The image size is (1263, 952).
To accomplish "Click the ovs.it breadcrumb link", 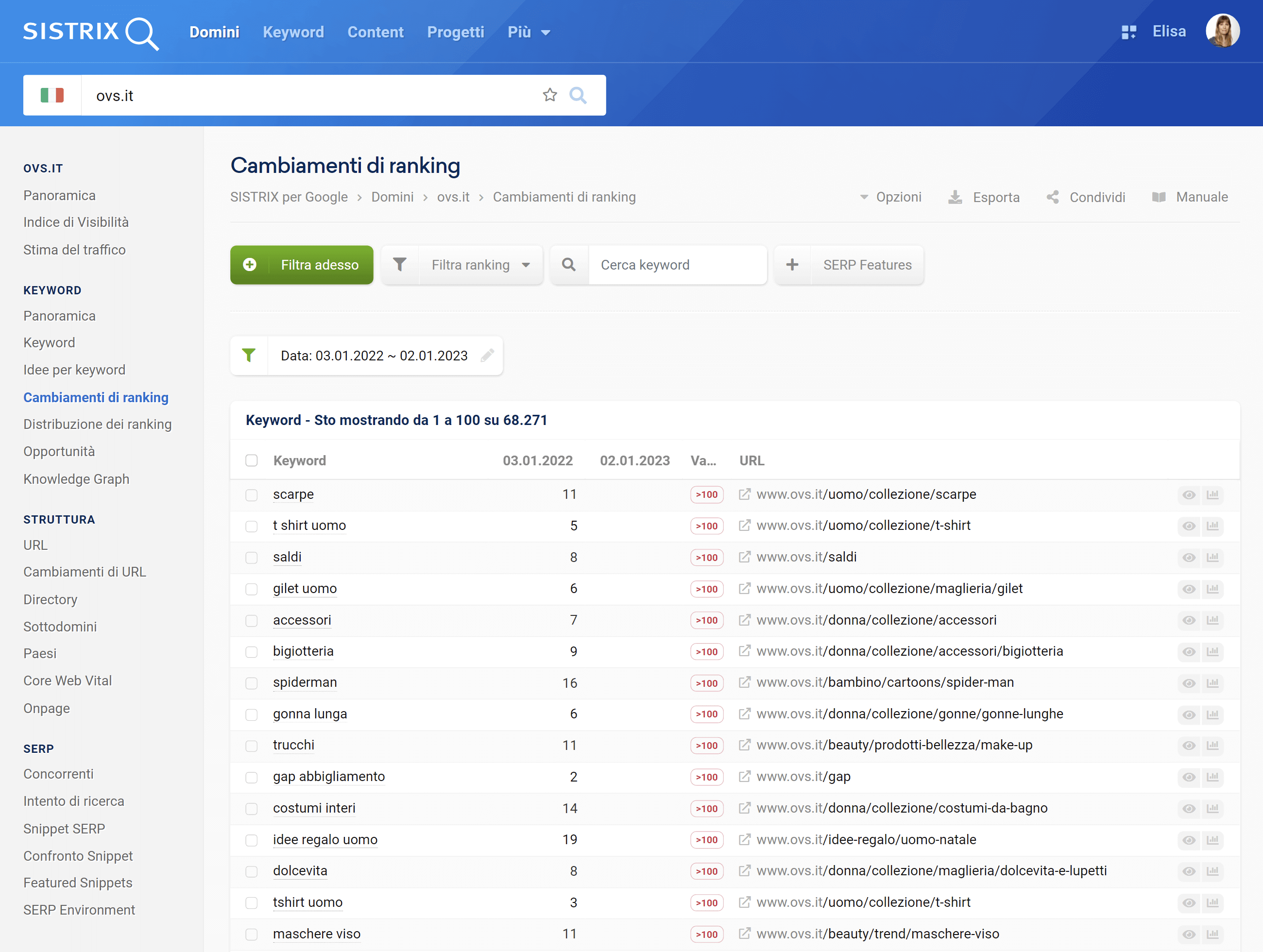I will tap(453, 197).
